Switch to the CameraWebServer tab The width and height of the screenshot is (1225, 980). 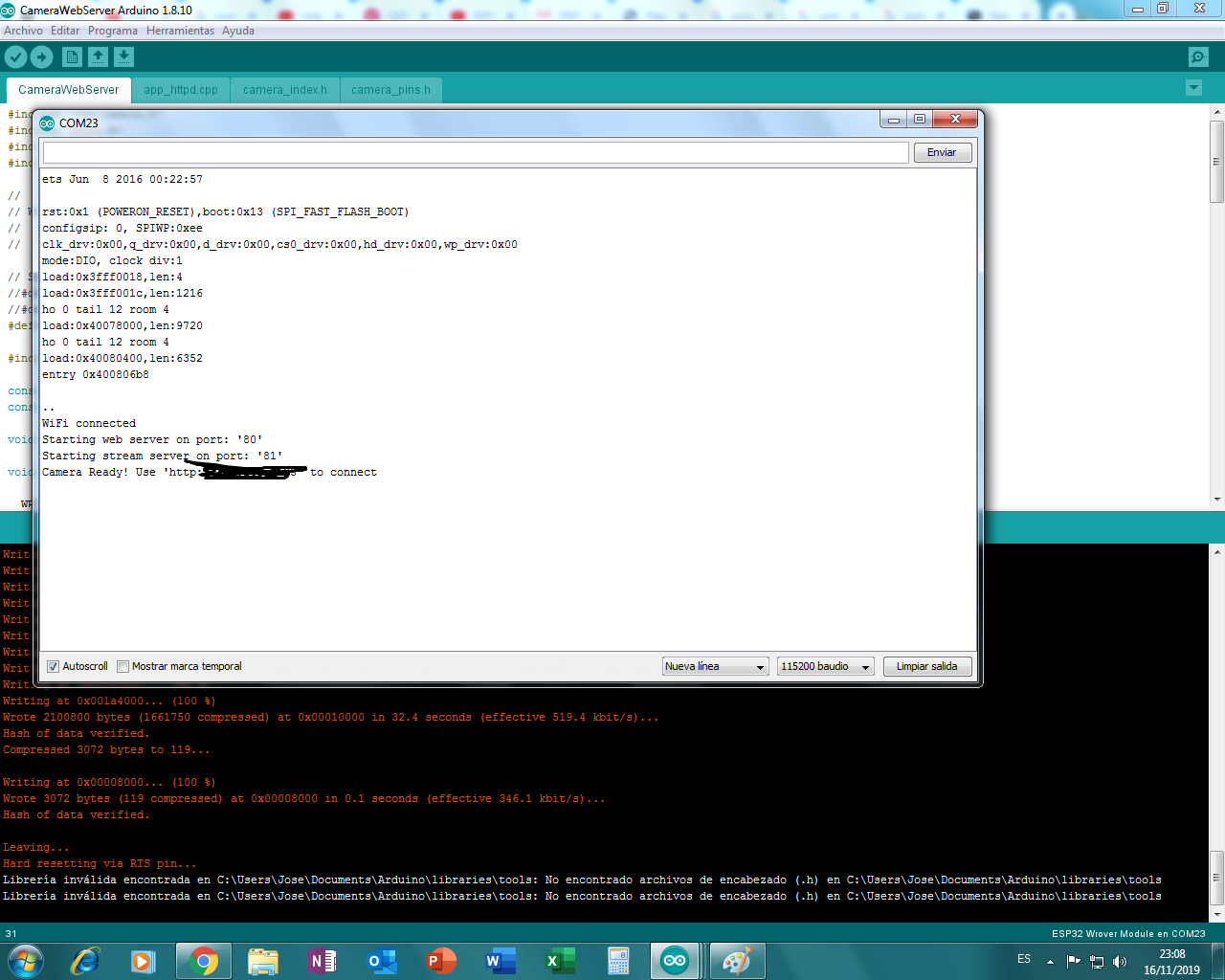69,90
